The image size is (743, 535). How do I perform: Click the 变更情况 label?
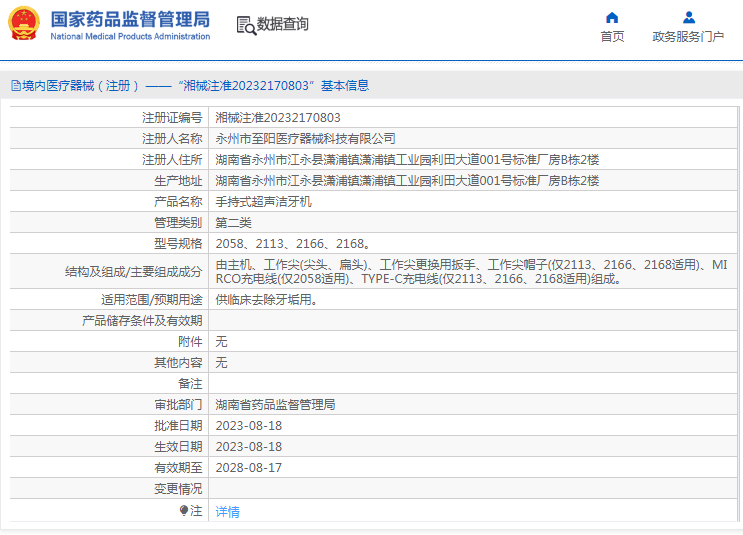click(x=178, y=489)
